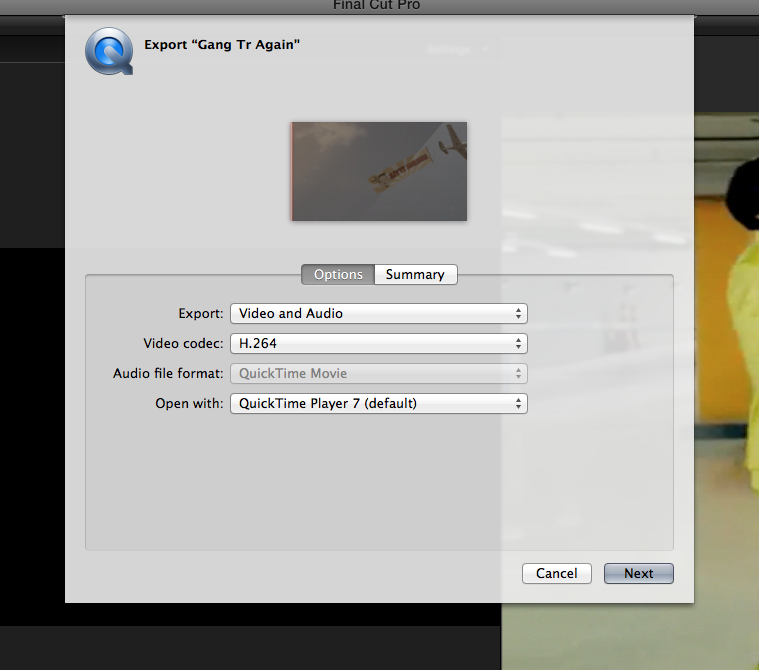Switch to the Summary tab
The image size is (759, 670).
tap(415, 274)
